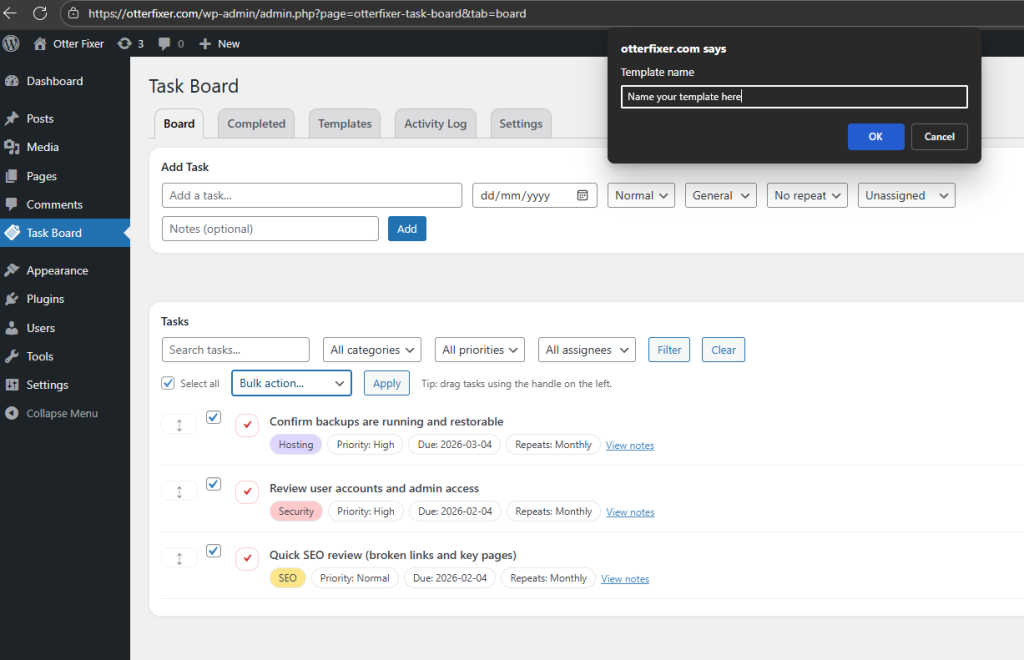Open the Bulk action dropdown

291,383
